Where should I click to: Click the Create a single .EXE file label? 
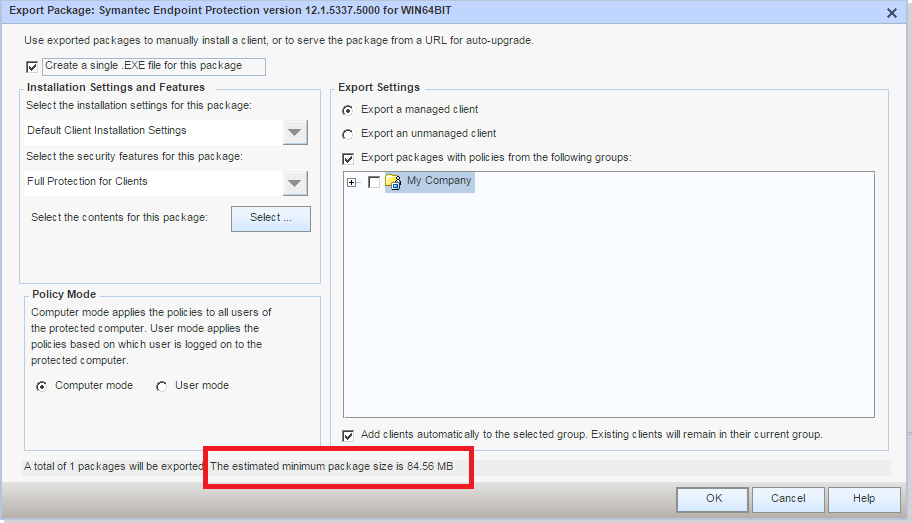[144, 66]
